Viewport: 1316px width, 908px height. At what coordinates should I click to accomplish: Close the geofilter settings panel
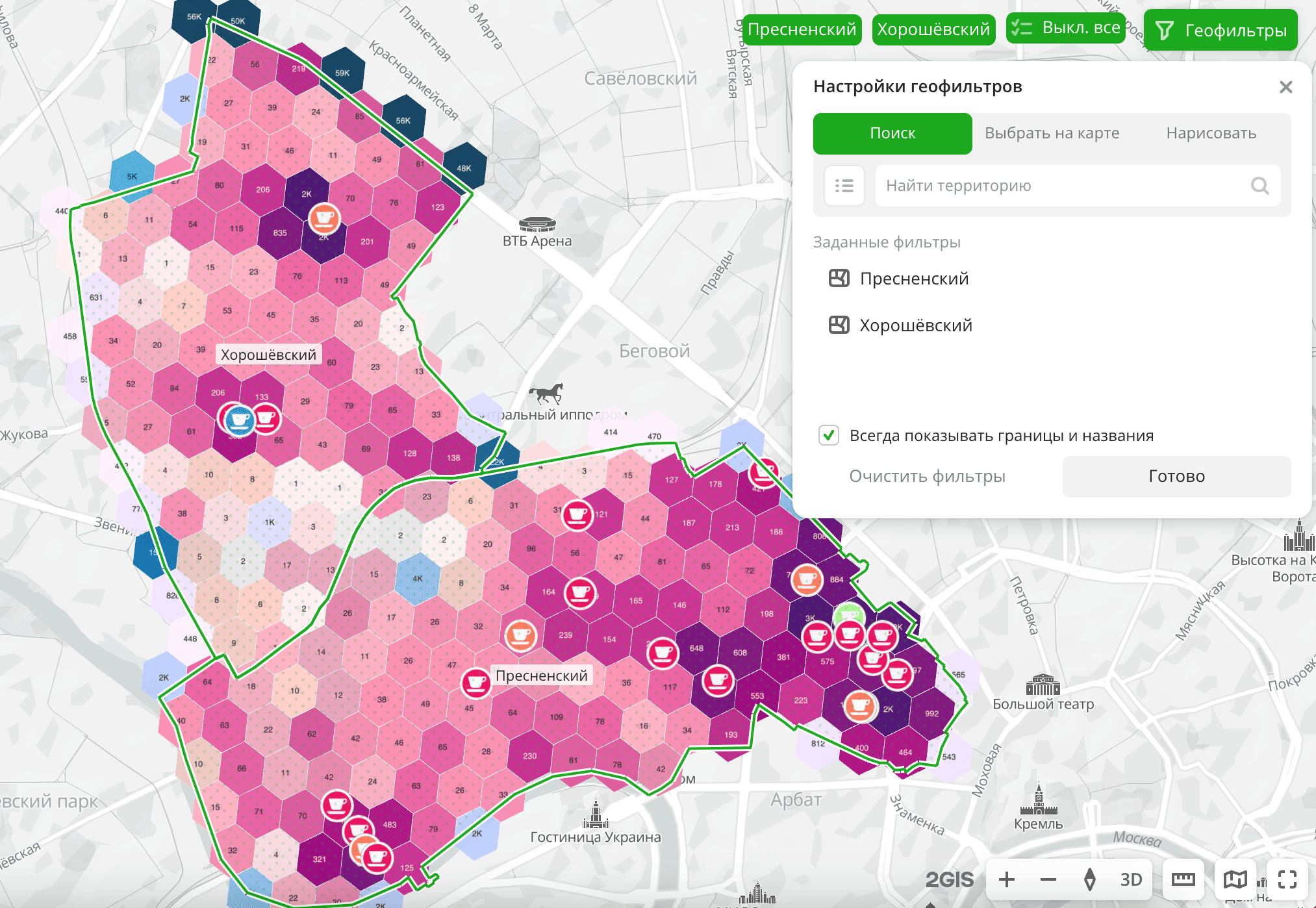tap(1285, 87)
